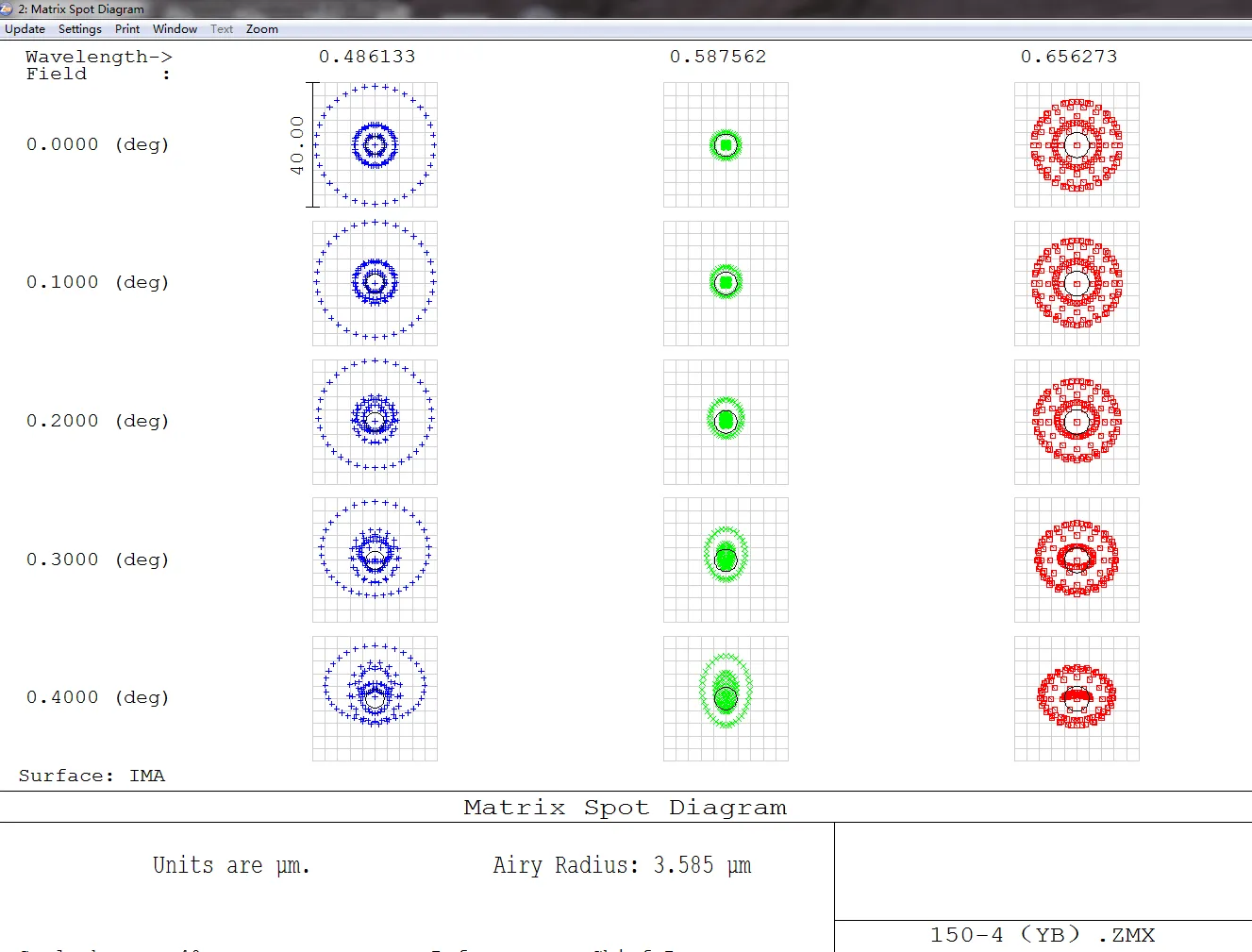Click wavelength value 0.587562
1252x952 pixels.
pos(718,57)
